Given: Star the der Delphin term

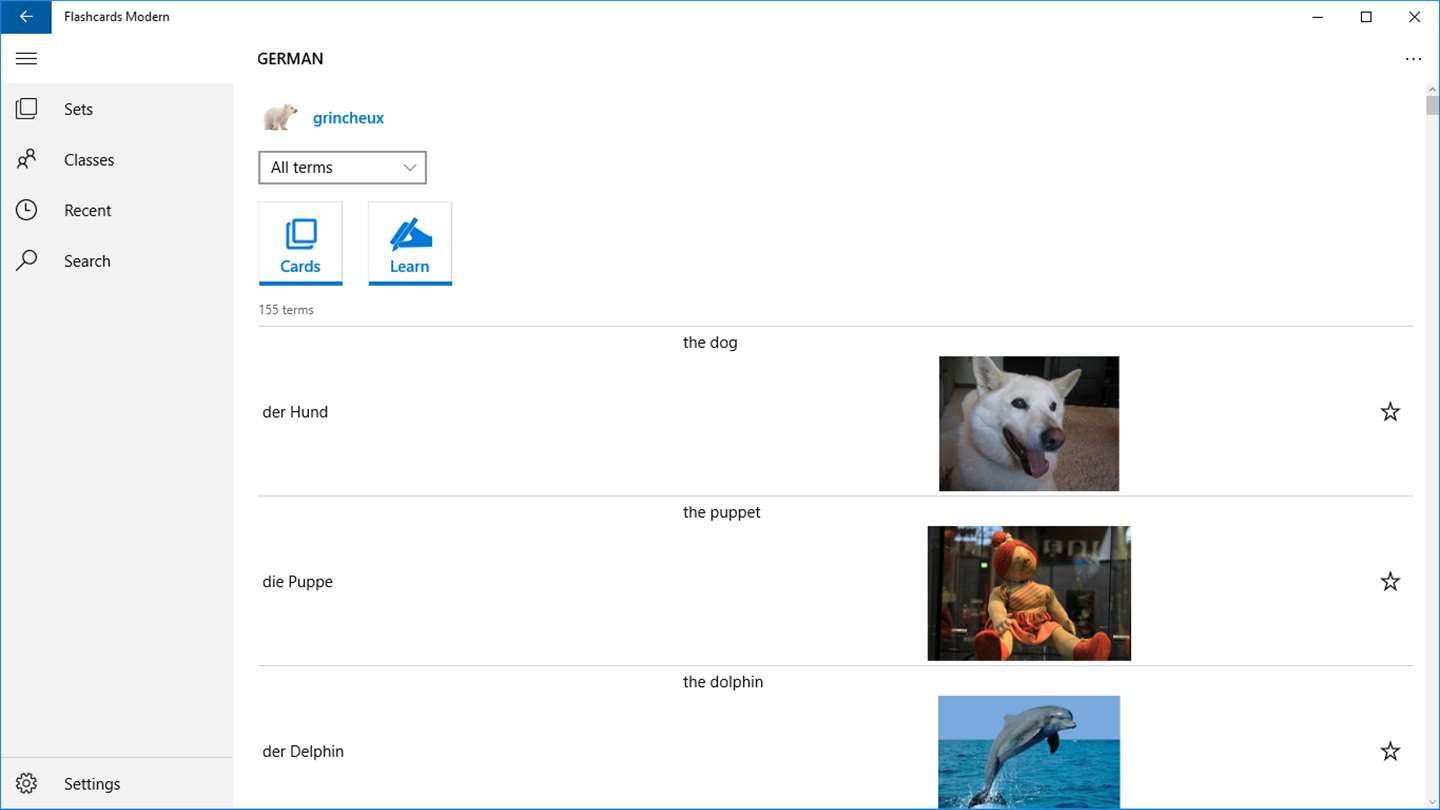Looking at the screenshot, I should pyautogui.click(x=1390, y=752).
